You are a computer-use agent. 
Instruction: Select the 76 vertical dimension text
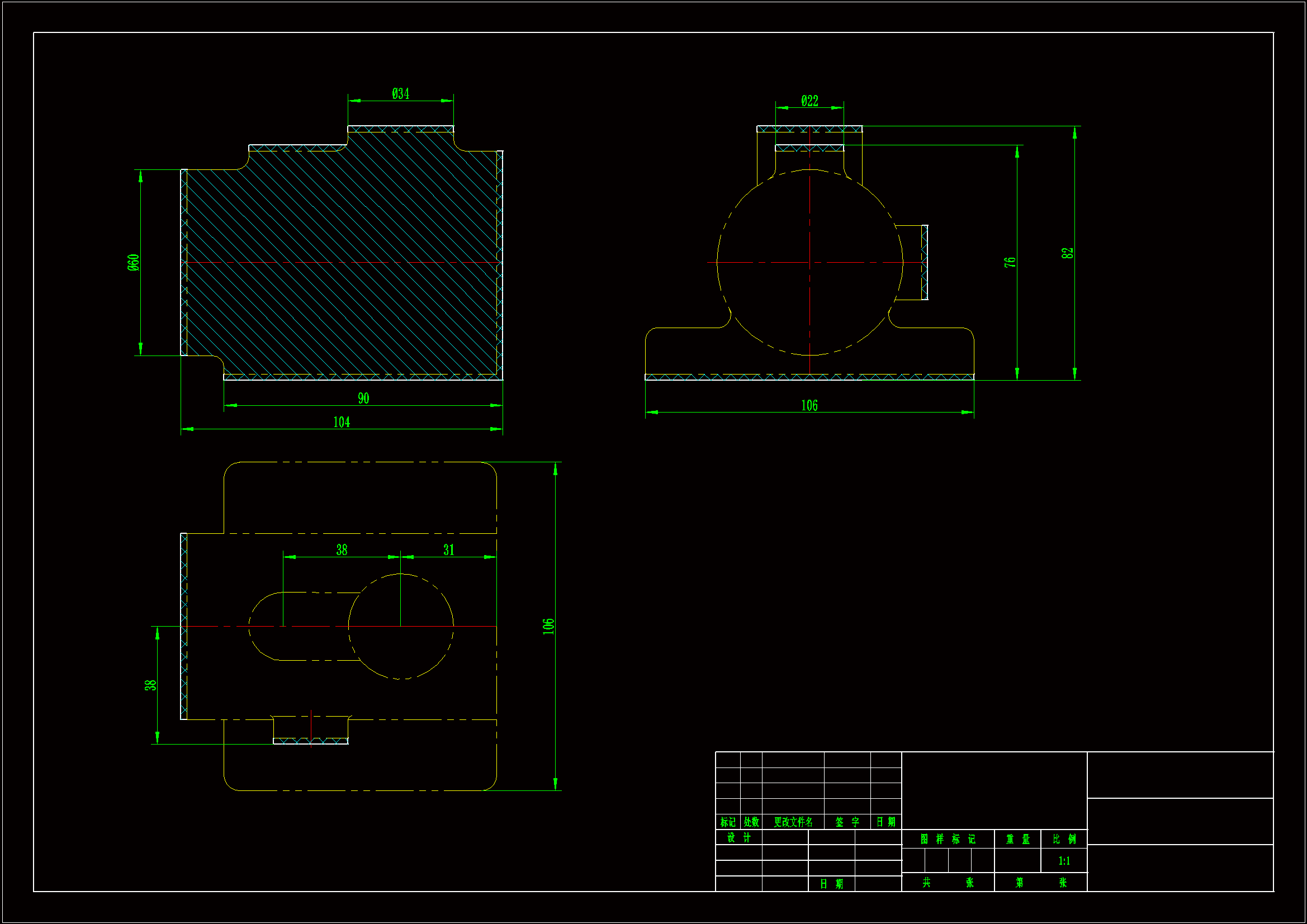pos(1009,262)
